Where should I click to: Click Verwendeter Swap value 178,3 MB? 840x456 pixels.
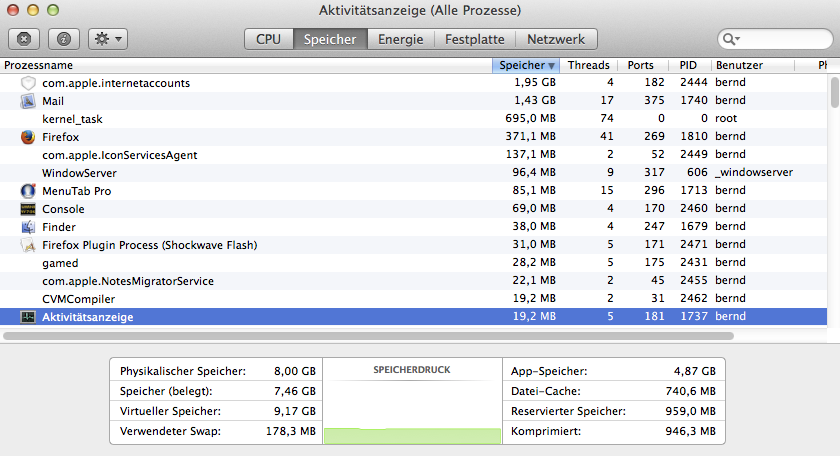tap(291, 431)
